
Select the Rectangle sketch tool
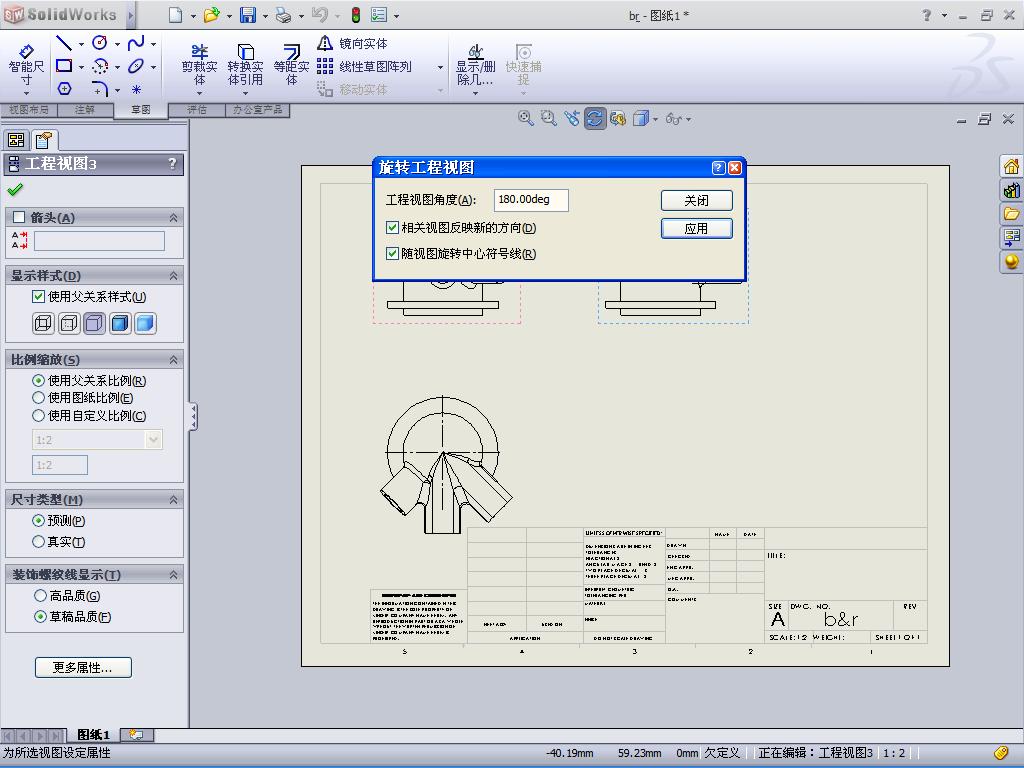pyautogui.click(x=64, y=66)
